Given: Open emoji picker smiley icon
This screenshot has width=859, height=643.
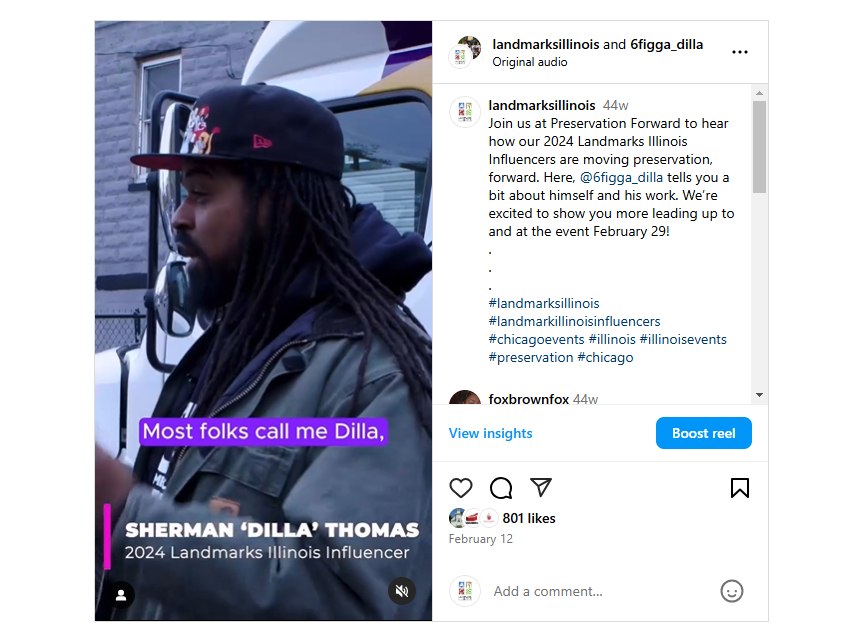Looking at the screenshot, I should pos(731,591).
